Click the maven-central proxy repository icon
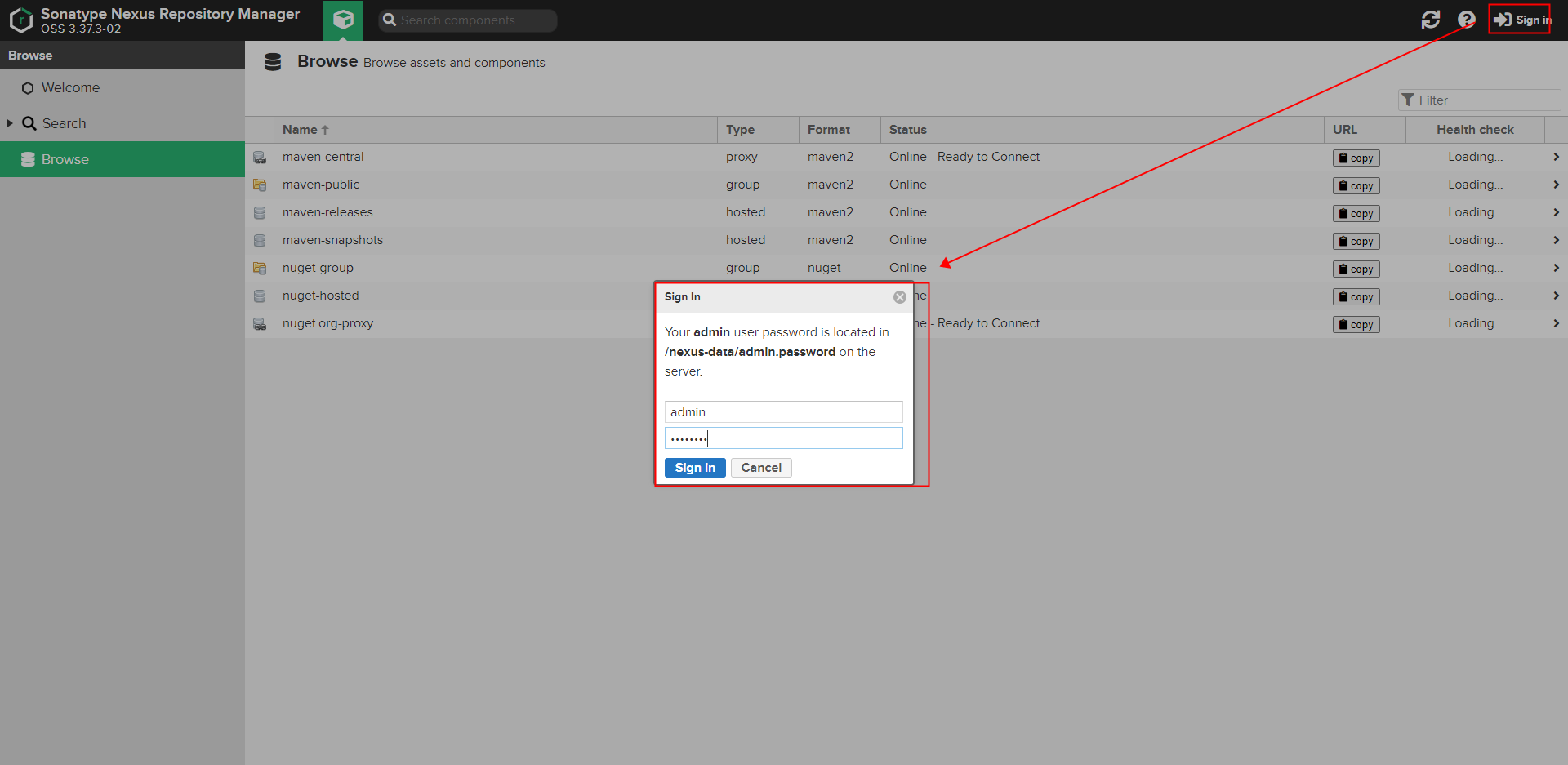The image size is (1568, 765). [x=260, y=158]
